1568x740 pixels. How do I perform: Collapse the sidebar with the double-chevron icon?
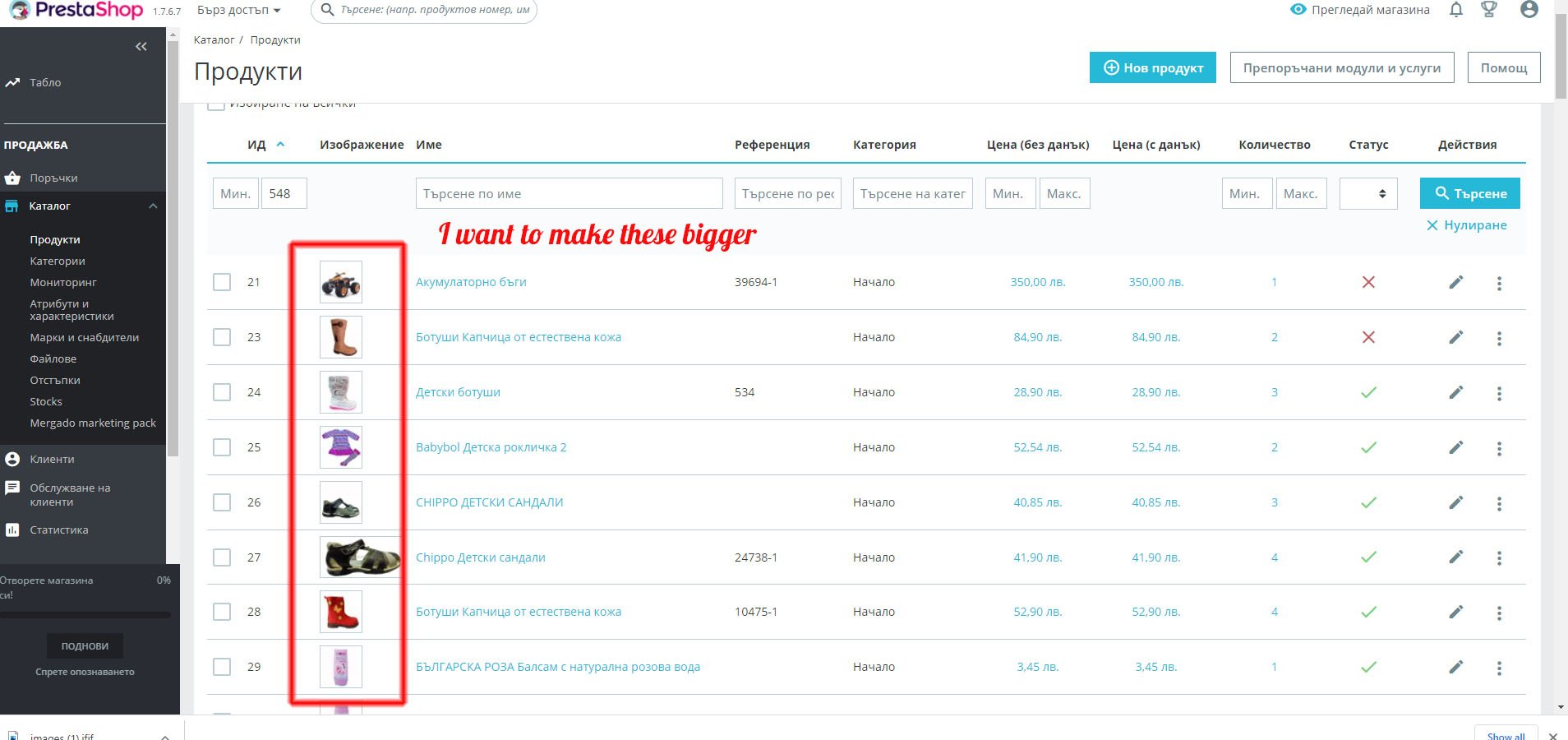tap(141, 47)
